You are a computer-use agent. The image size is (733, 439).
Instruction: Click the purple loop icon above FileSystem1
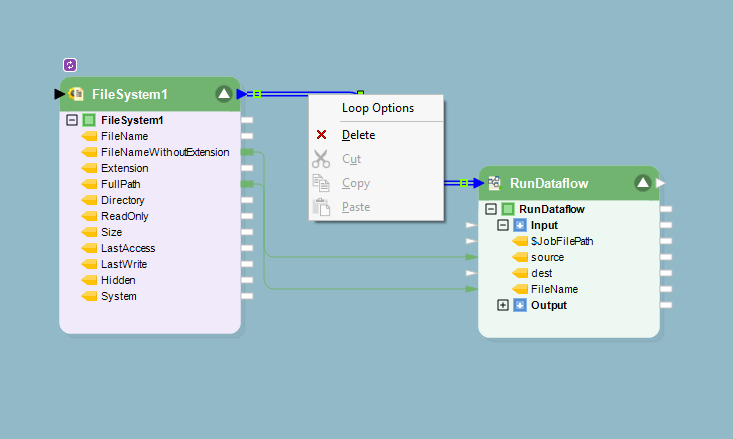tap(70, 65)
